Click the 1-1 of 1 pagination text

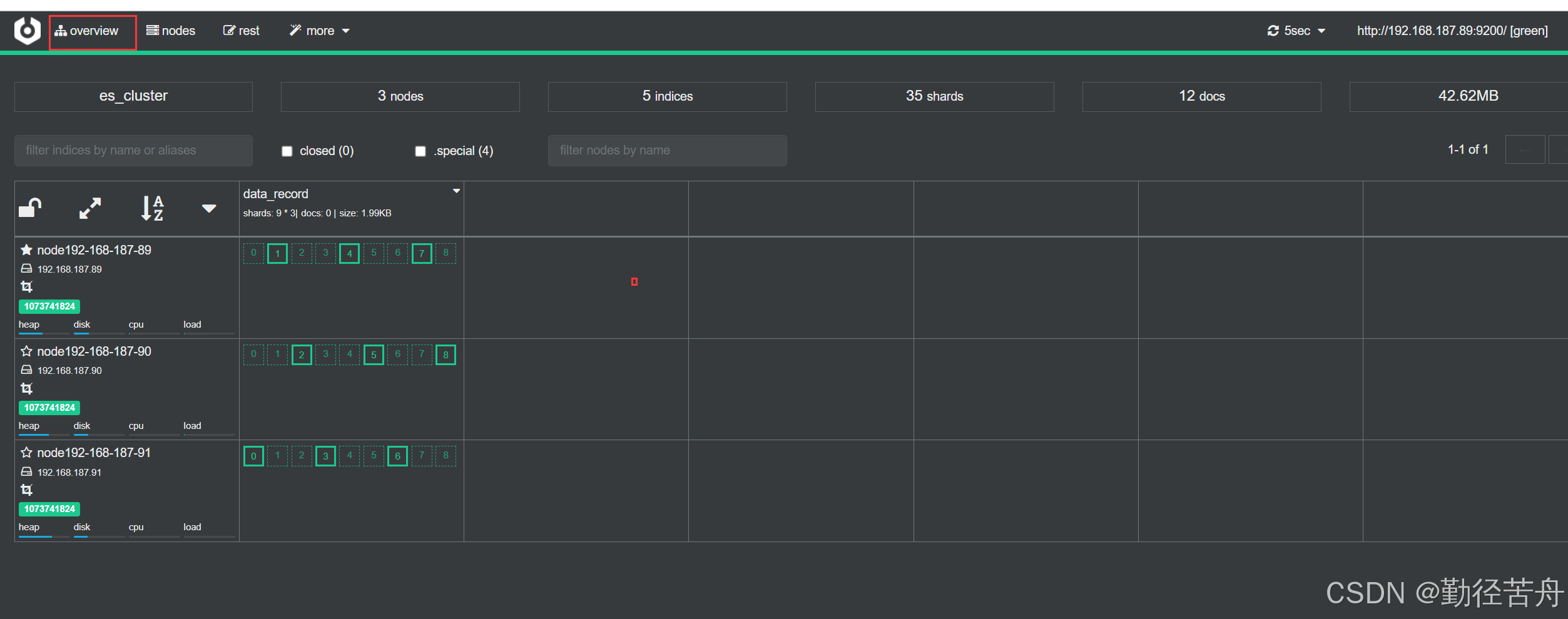1468,149
